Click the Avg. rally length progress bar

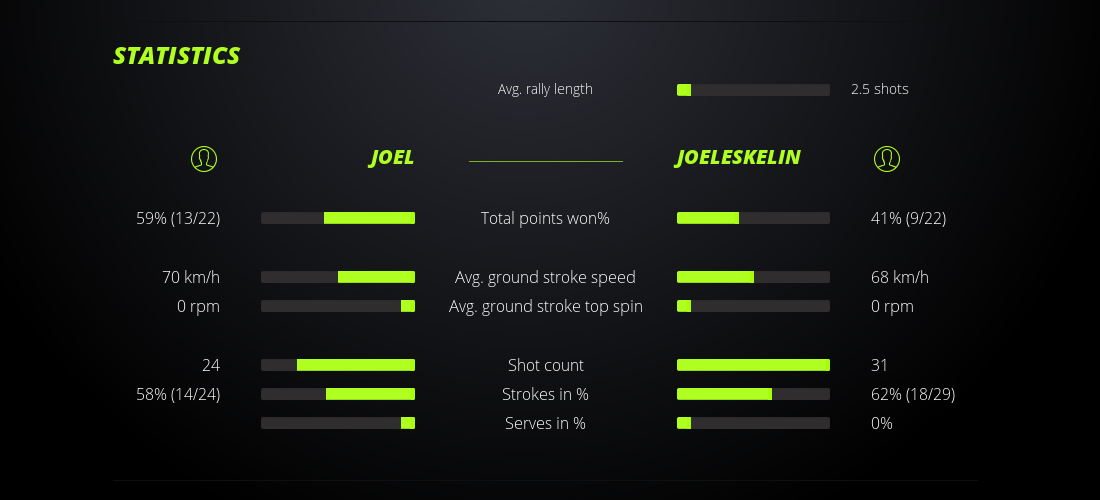click(x=753, y=90)
